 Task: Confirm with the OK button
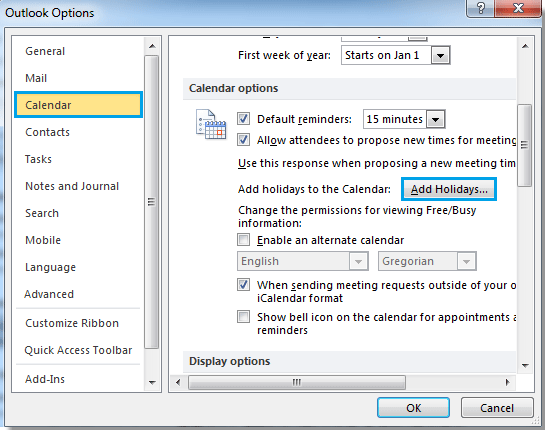413,407
